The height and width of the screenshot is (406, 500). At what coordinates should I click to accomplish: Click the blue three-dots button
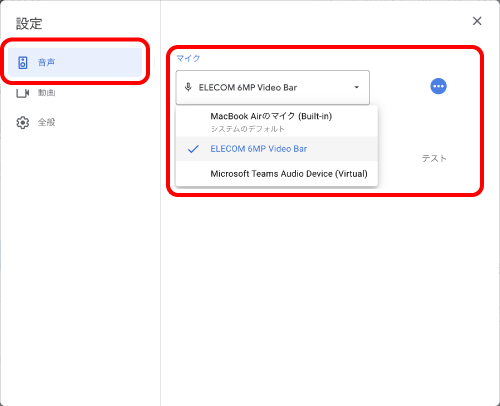point(438,86)
